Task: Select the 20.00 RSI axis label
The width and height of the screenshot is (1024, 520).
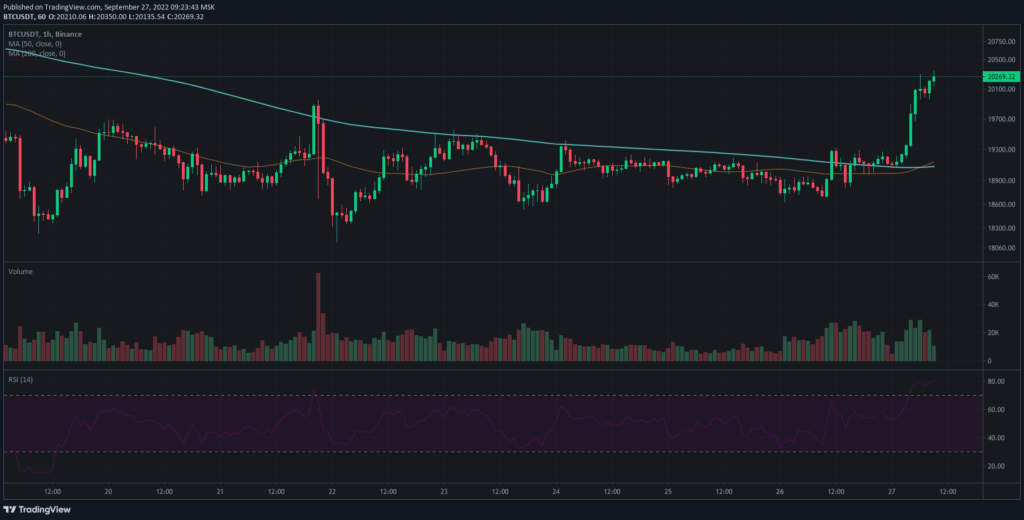Action: pyautogui.click(x=995, y=466)
